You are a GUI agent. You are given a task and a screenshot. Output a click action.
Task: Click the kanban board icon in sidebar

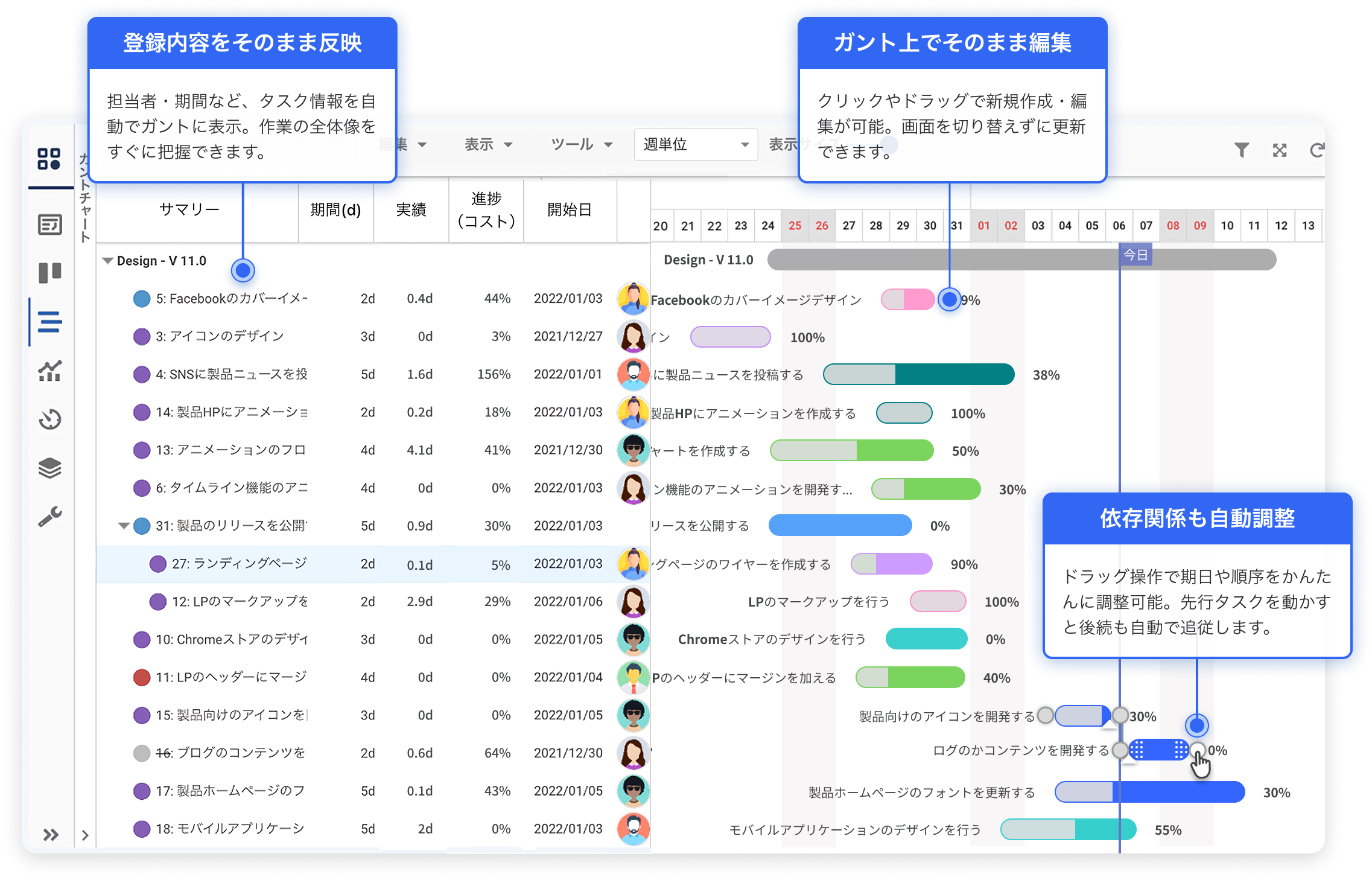point(50,273)
